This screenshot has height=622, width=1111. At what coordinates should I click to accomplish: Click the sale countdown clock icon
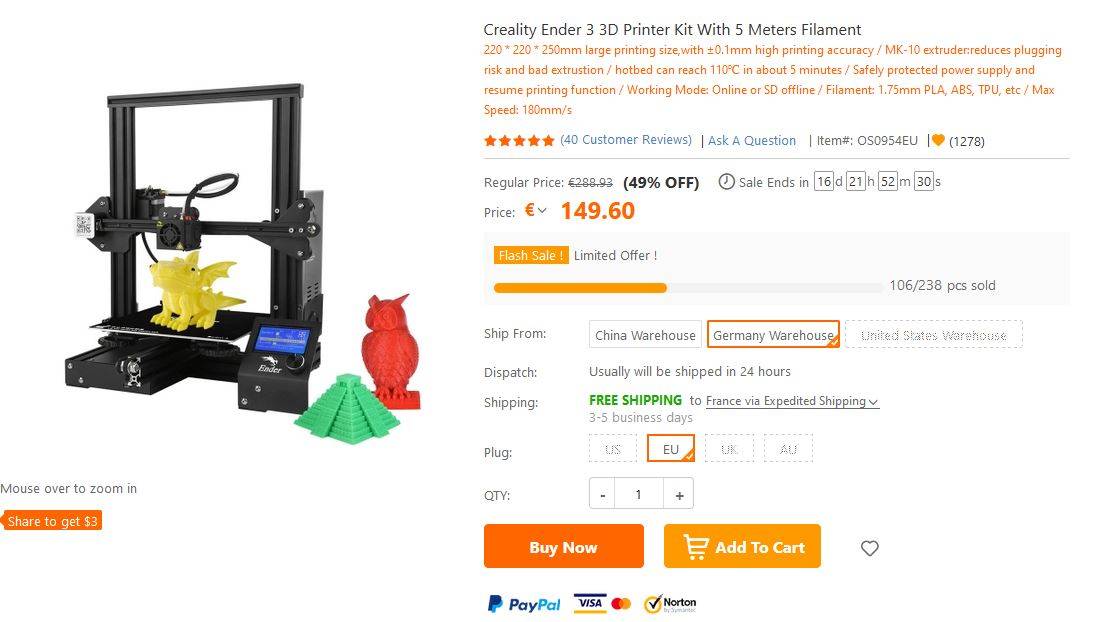coord(726,181)
